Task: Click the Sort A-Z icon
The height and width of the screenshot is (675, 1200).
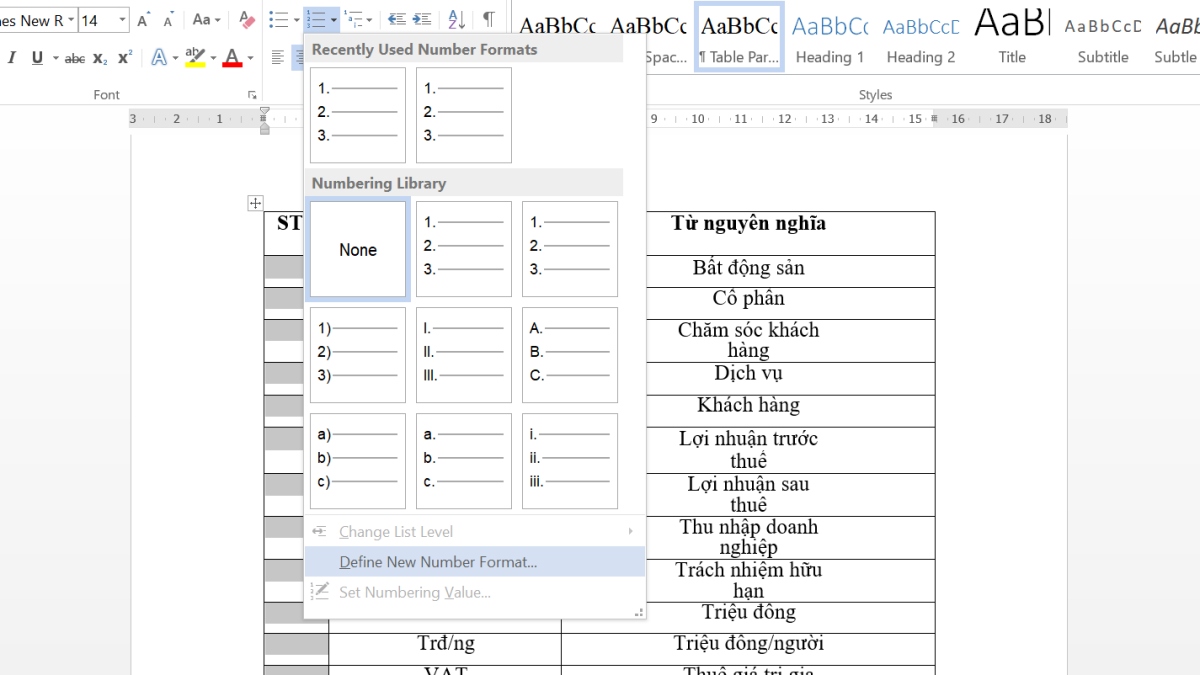Action: pyautogui.click(x=457, y=18)
